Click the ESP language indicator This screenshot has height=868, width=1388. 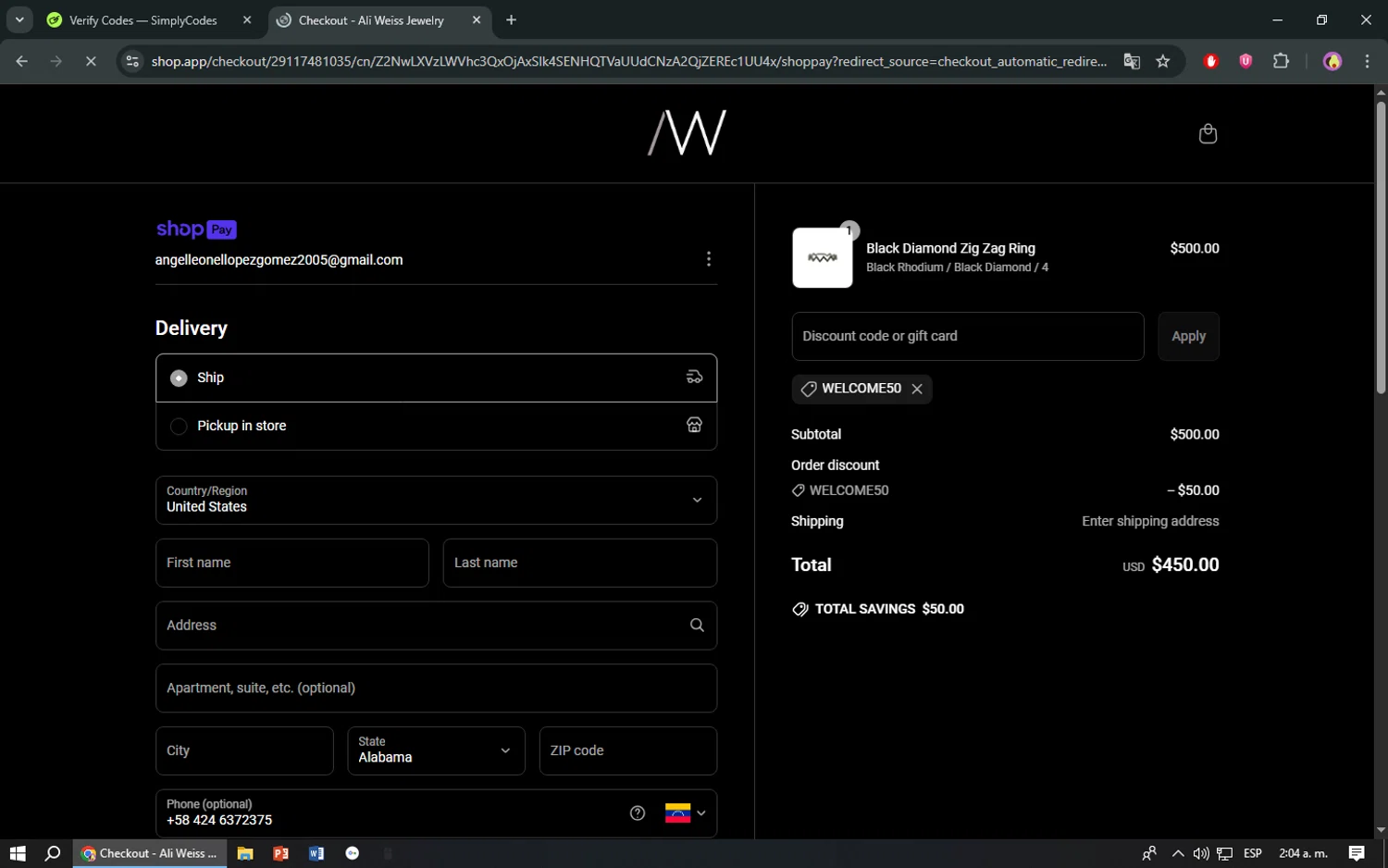point(1253,853)
